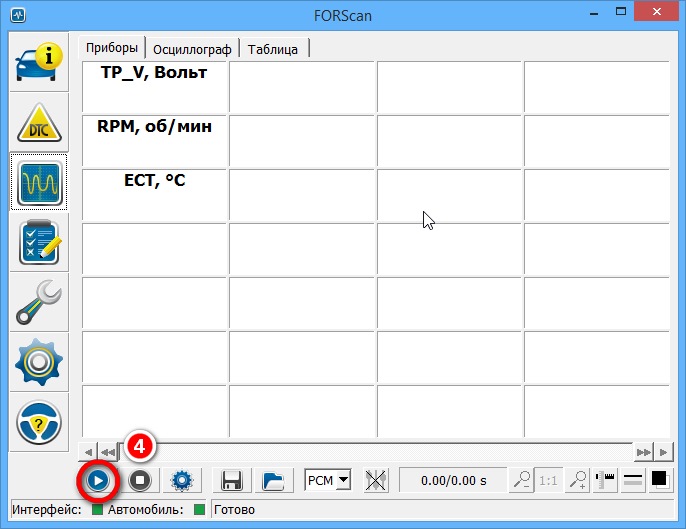Viewport: 686px width, 529px height.
Task: Select the RPM, об/мин gauge cell
Action: click(154, 141)
